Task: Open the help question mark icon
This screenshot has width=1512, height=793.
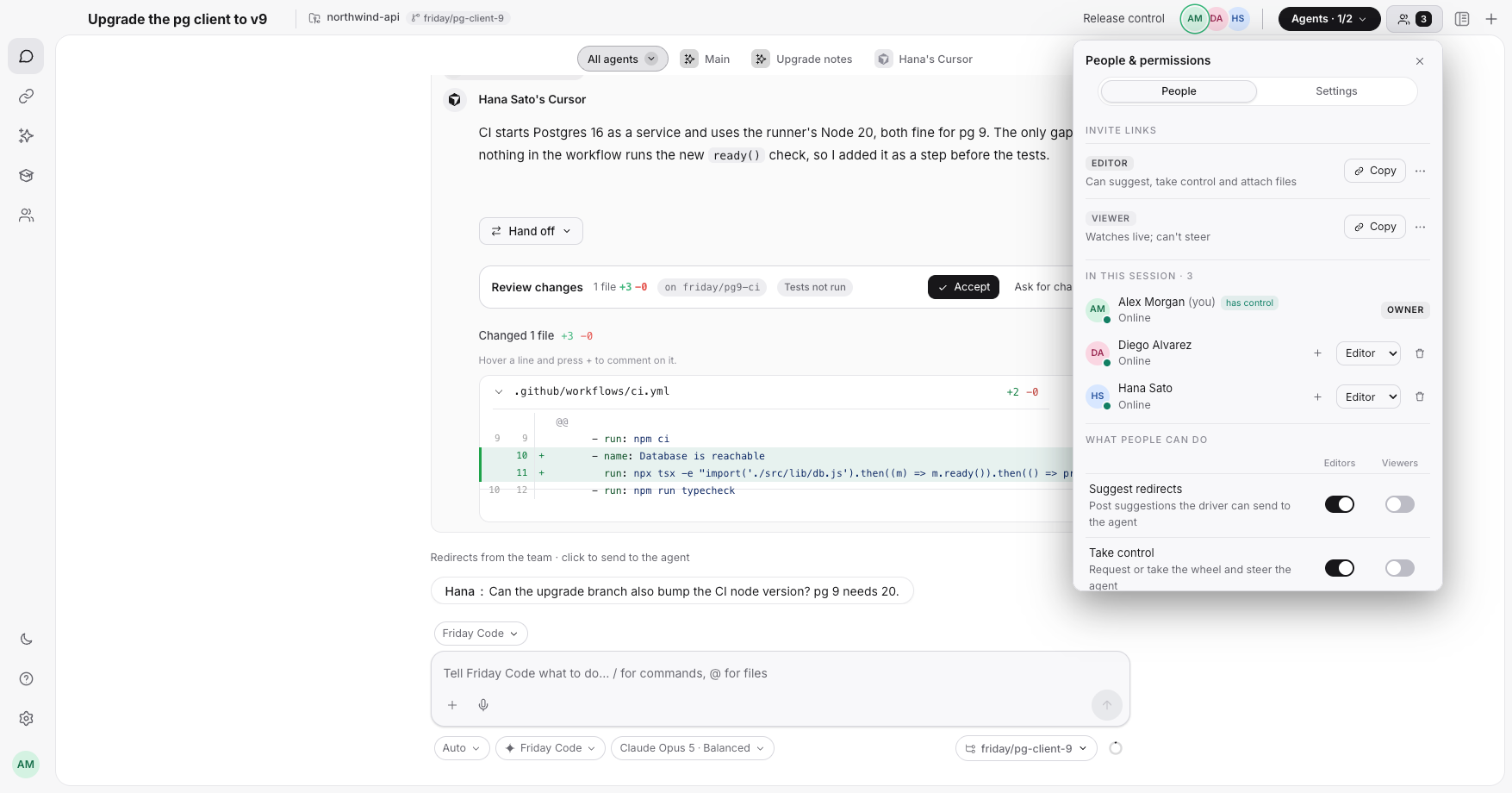Action: [26, 678]
